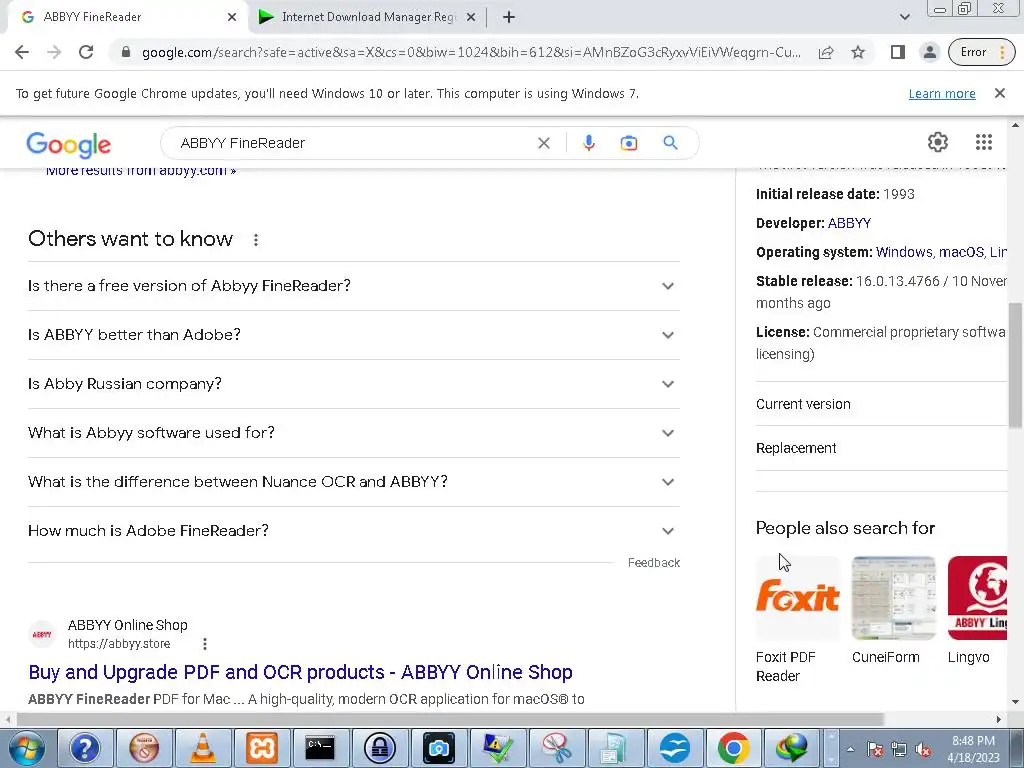Open Internet Download Manager from taskbar
Image resolution: width=1024 pixels, height=768 pixels.
pos(792,748)
